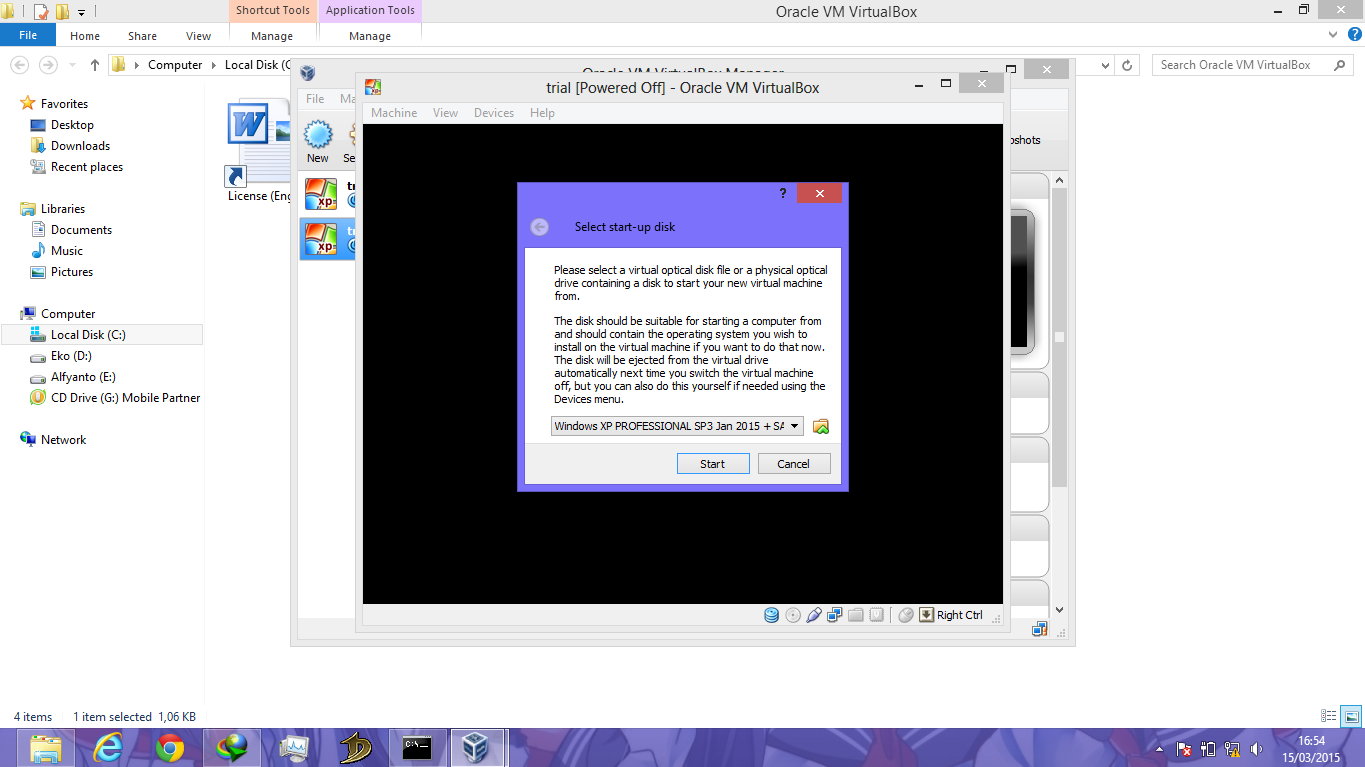The width and height of the screenshot is (1365, 767).
Task: Go back with the dialog's back arrow
Action: coord(540,227)
